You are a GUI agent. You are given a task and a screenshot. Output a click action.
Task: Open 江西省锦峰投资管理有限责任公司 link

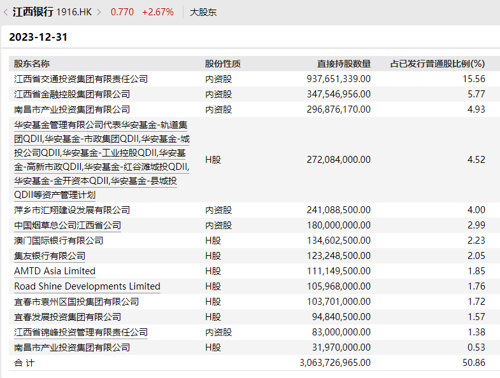coord(81,332)
